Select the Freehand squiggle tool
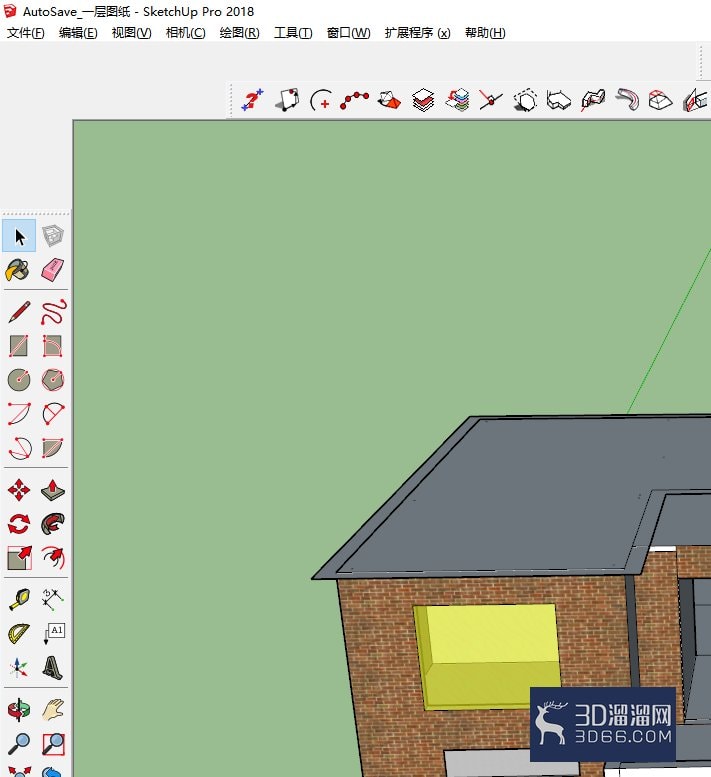Screen dimensions: 711x777 coord(53,312)
